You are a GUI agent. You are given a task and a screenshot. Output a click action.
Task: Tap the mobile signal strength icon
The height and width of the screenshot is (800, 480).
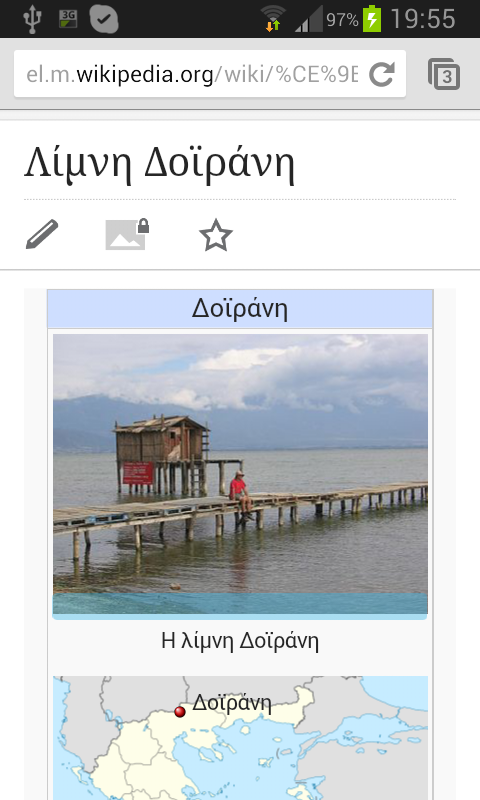coord(309,19)
